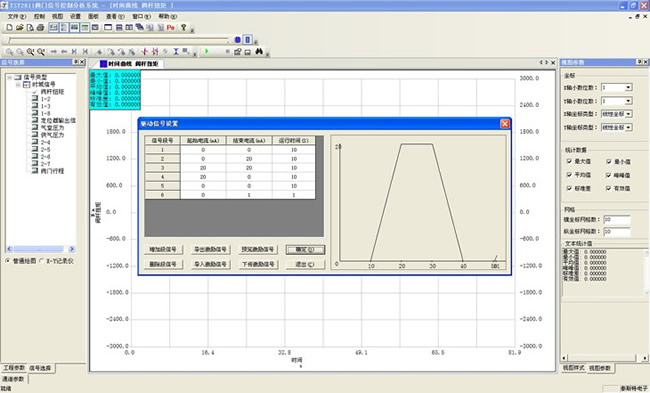
Task: Click the 确定 button in dialog
Action: coord(305,250)
